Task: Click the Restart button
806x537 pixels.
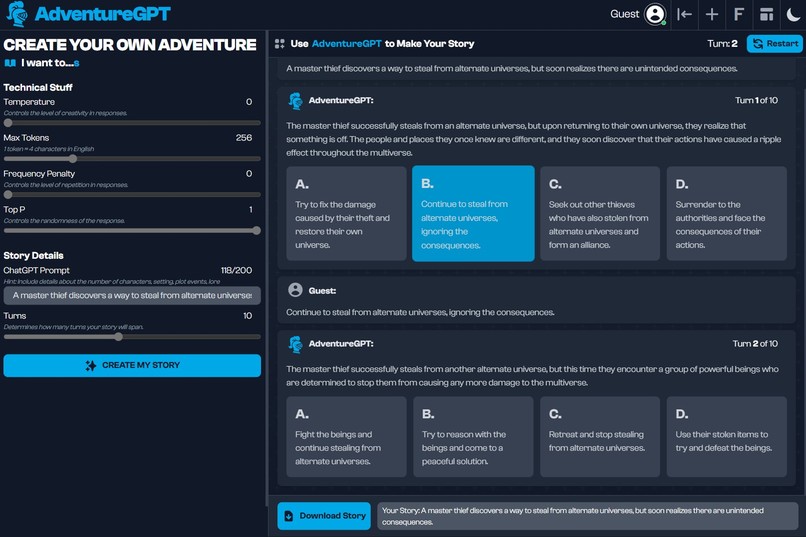Action: coord(775,44)
